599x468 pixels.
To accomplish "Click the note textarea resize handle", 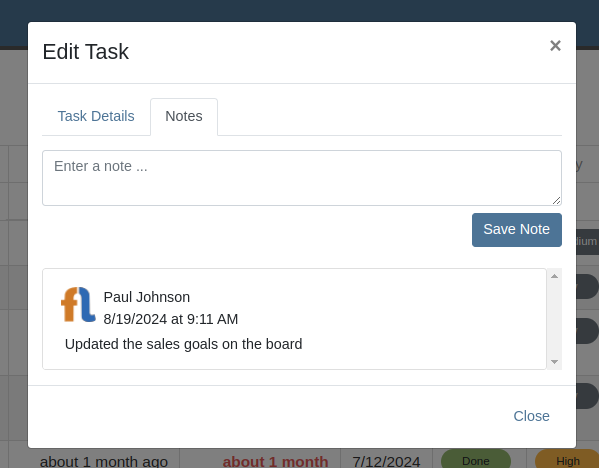I will 556,201.
